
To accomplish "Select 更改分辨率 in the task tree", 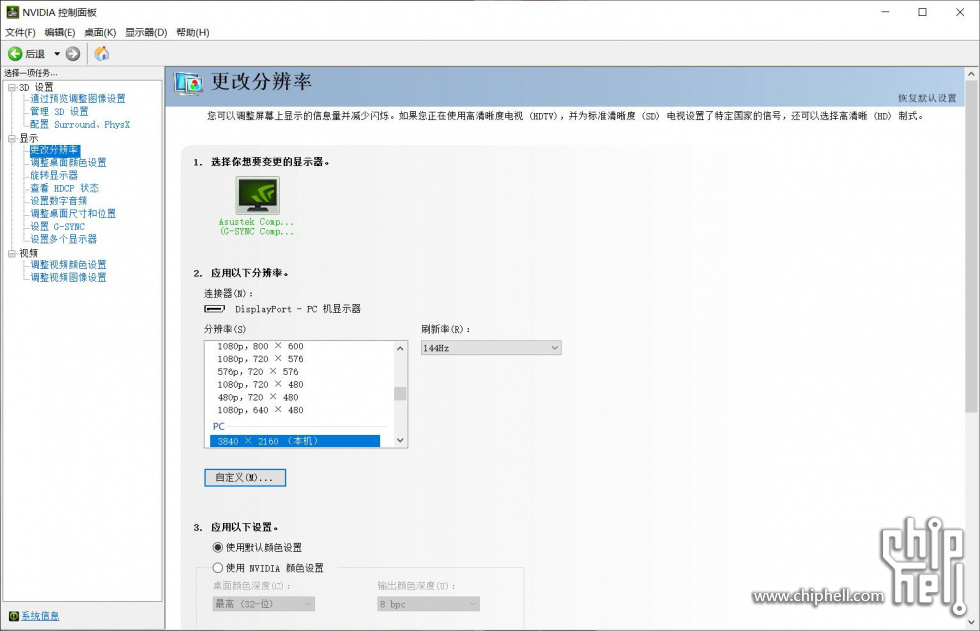I will (54, 150).
